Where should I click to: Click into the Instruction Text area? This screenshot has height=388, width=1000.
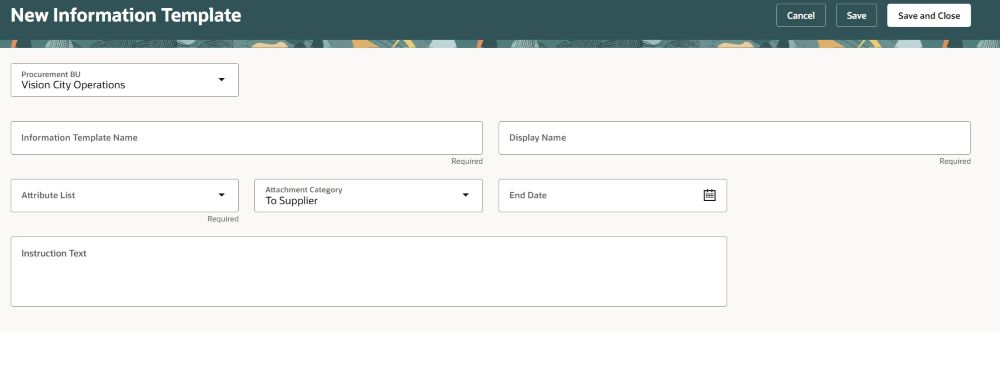coord(369,271)
